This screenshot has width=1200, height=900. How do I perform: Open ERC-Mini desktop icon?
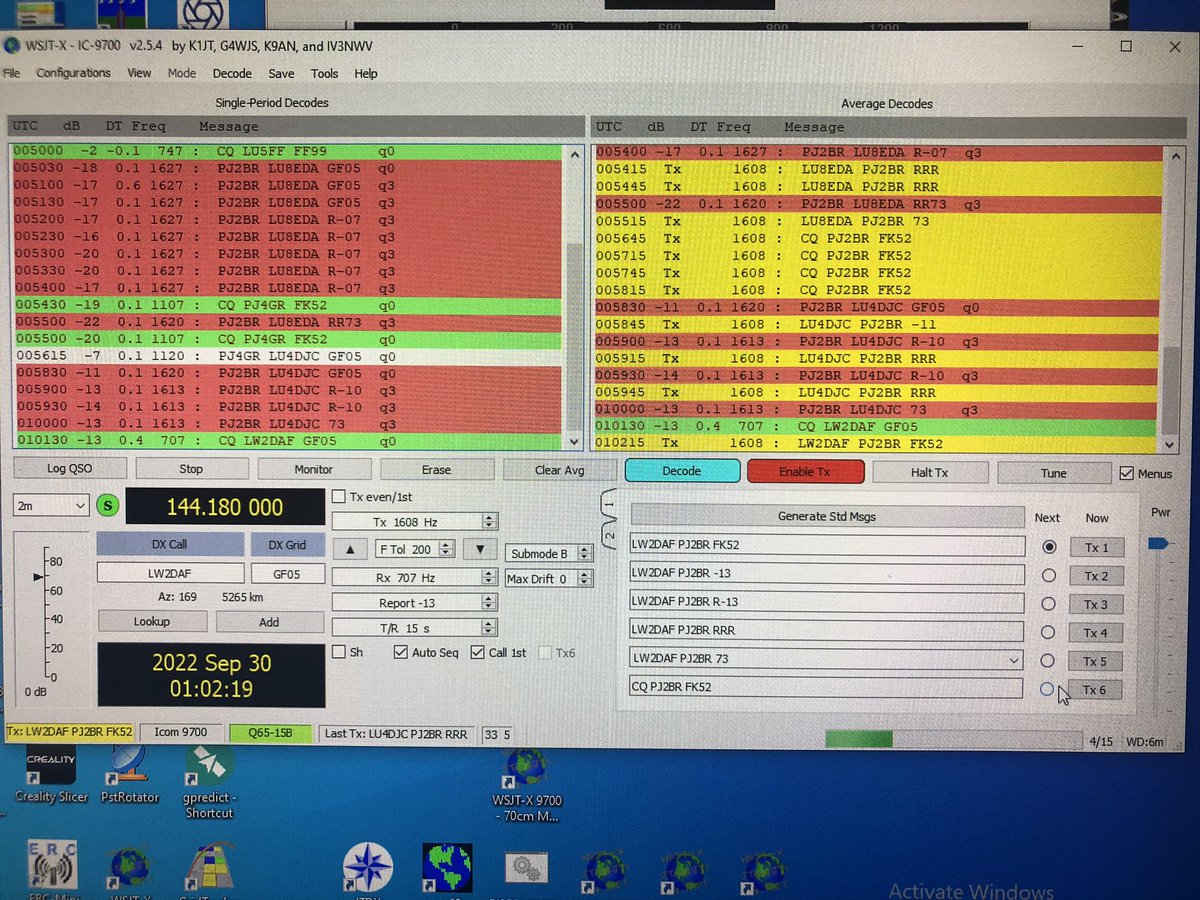pyautogui.click(x=52, y=868)
